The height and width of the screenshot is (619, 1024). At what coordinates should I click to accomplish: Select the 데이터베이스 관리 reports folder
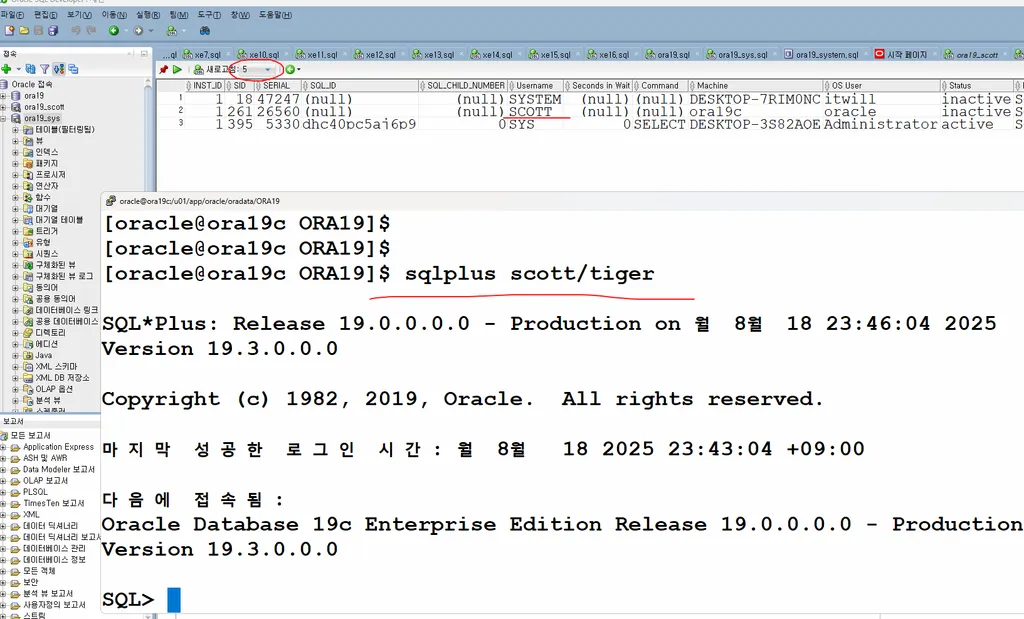point(54,548)
